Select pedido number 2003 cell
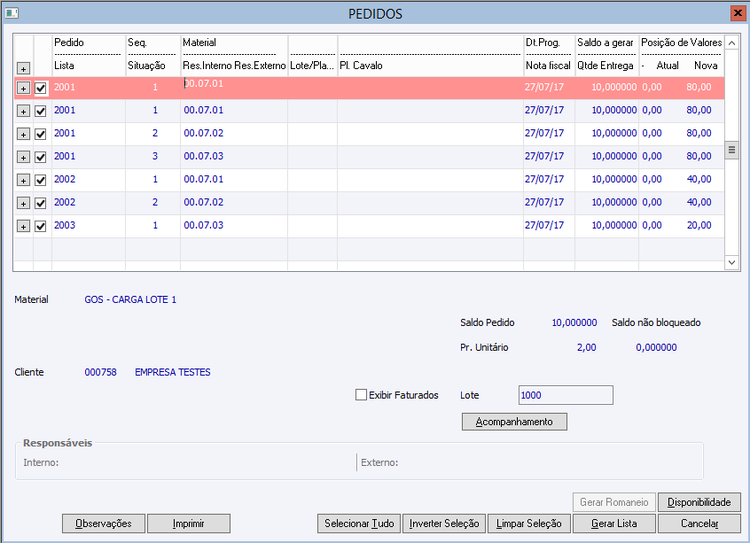Image resolution: width=750 pixels, height=543 pixels. click(65, 225)
